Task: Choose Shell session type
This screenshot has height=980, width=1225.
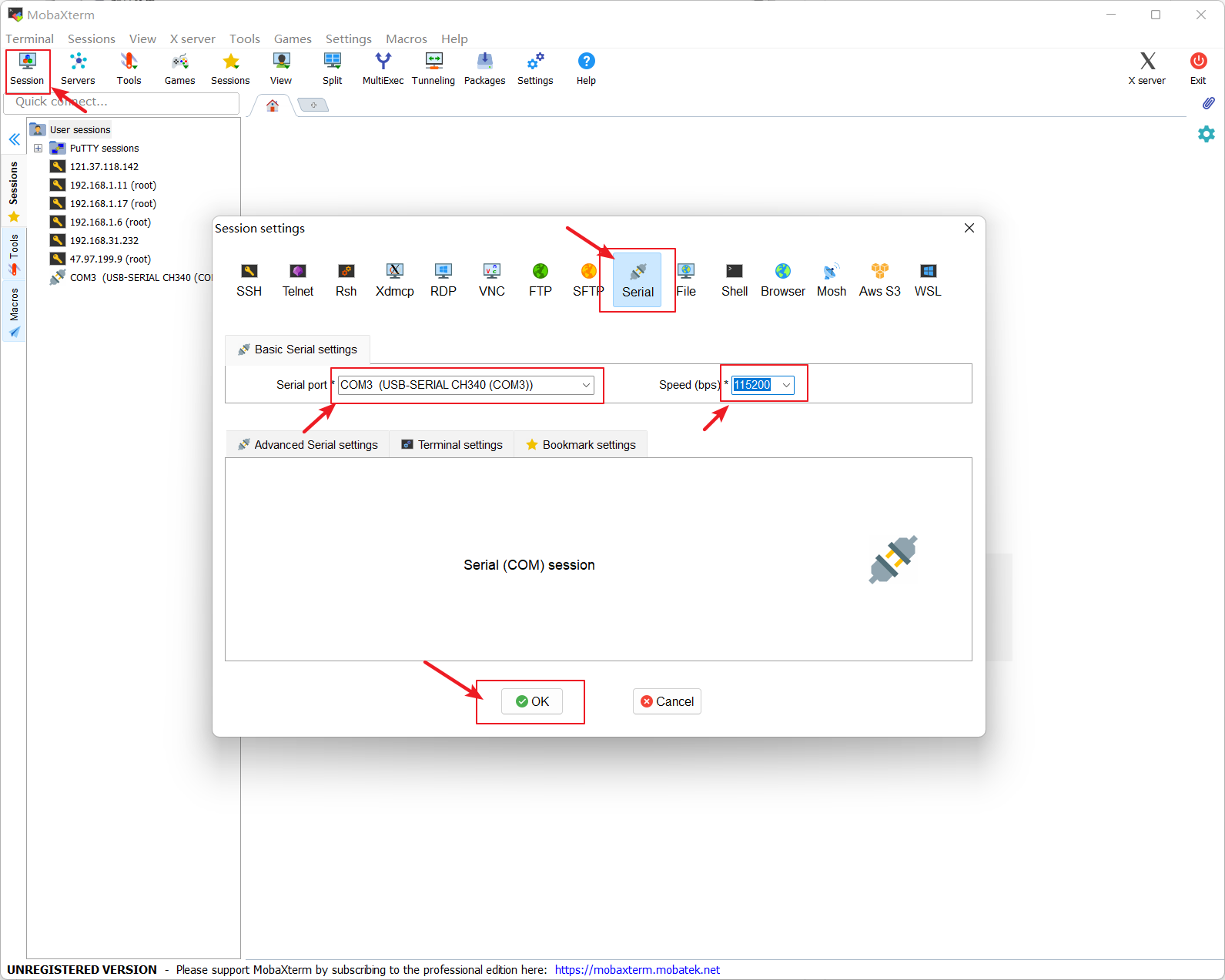Action: click(735, 280)
